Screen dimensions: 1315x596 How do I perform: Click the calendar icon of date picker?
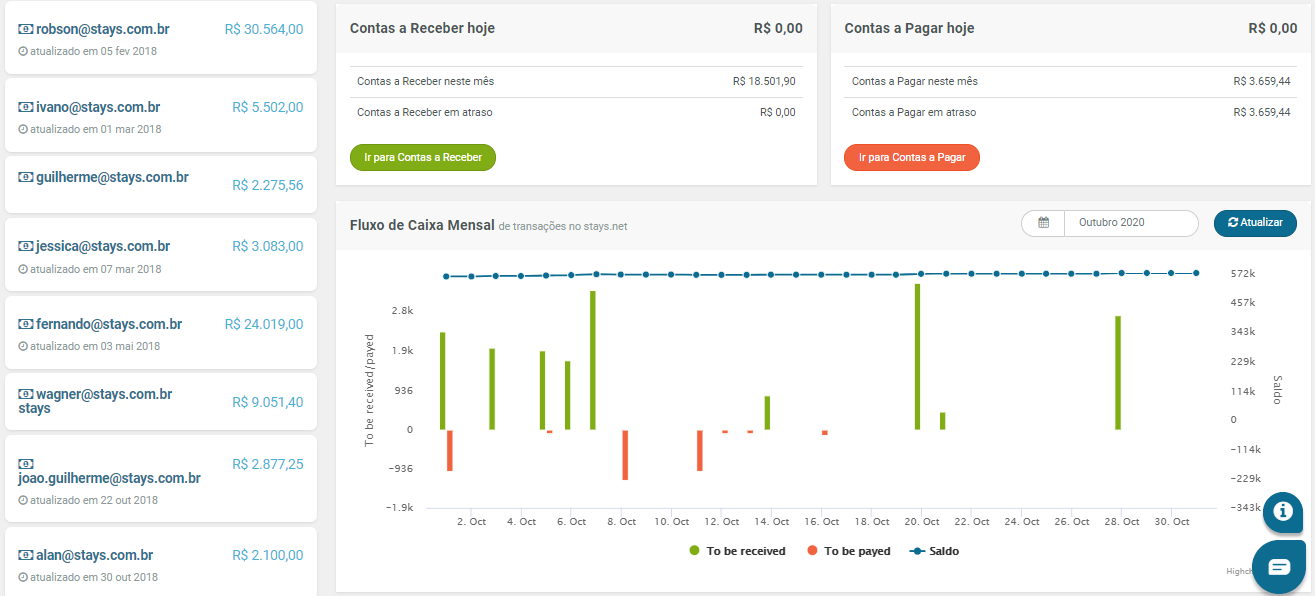point(1043,223)
